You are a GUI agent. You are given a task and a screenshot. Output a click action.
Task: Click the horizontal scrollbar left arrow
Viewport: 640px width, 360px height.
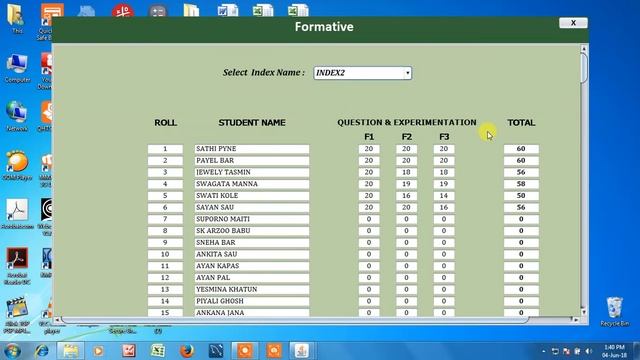(57, 320)
